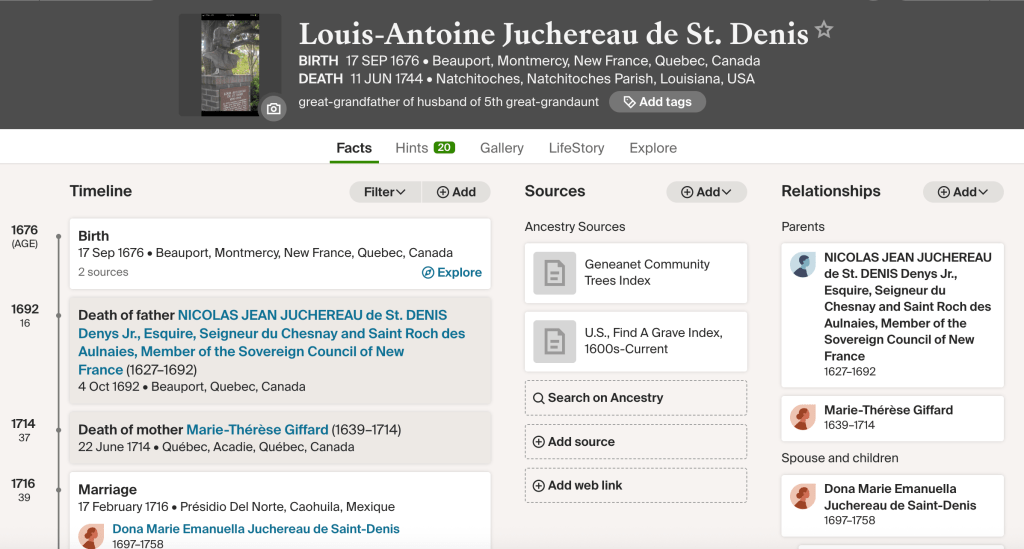Click the camera icon on profile photo
This screenshot has width=1024, height=549.
click(x=273, y=109)
